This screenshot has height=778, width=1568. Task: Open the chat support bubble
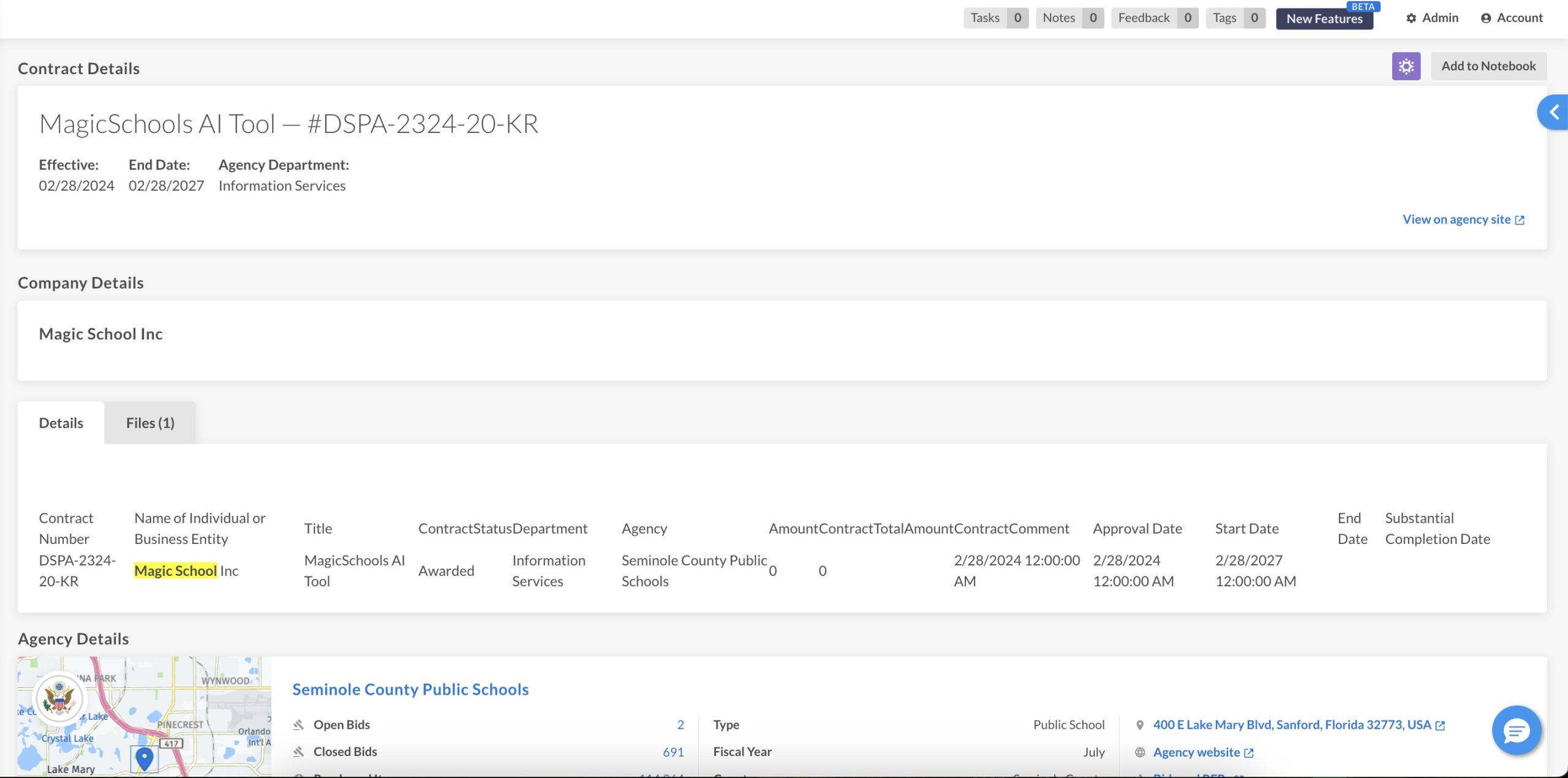click(1516, 730)
